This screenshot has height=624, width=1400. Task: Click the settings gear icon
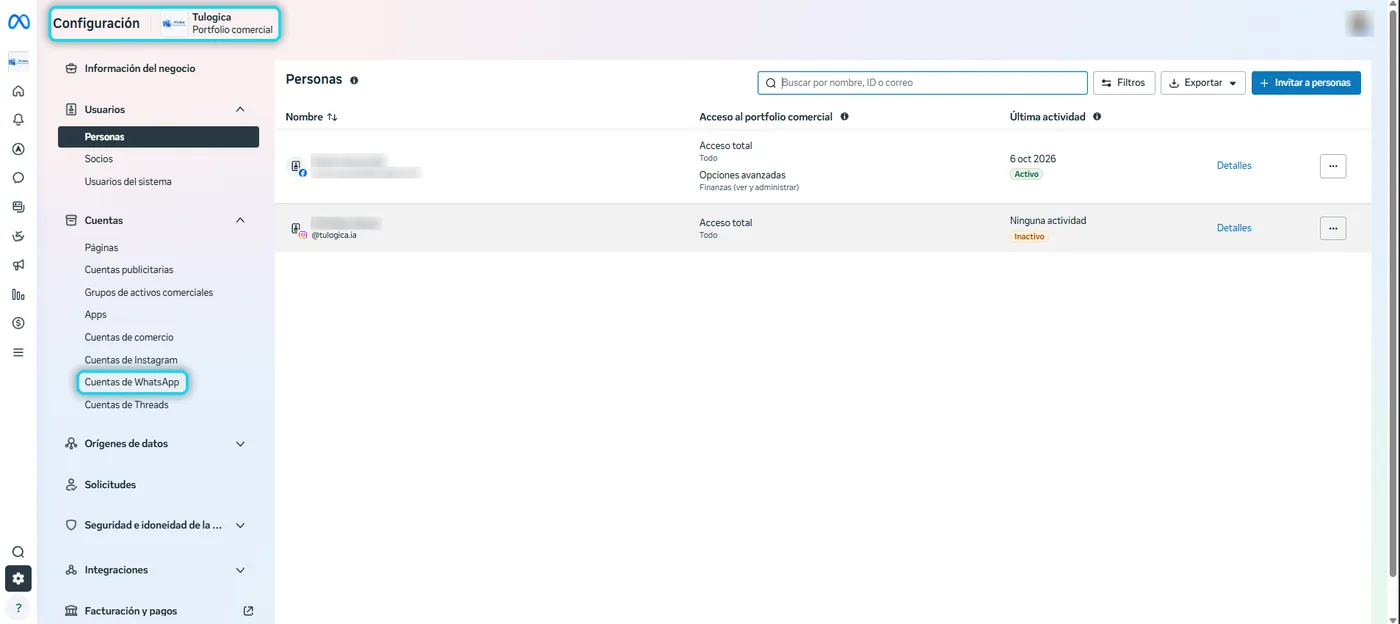coord(18,578)
